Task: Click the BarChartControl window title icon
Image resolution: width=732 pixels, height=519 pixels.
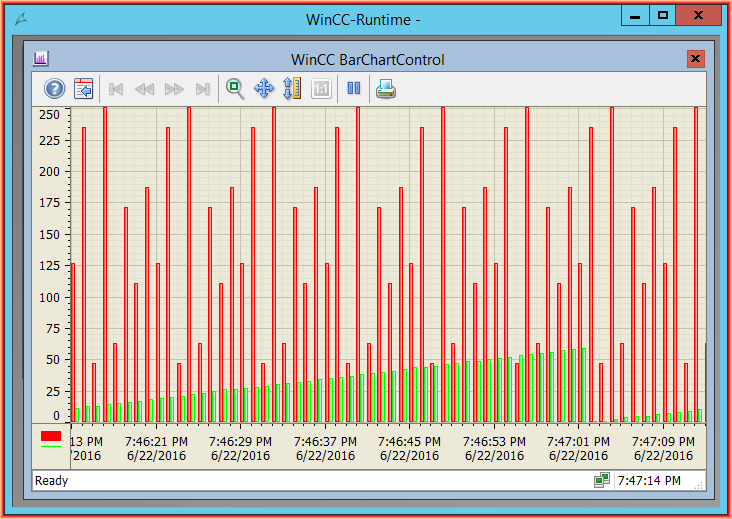Action: tap(41, 59)
